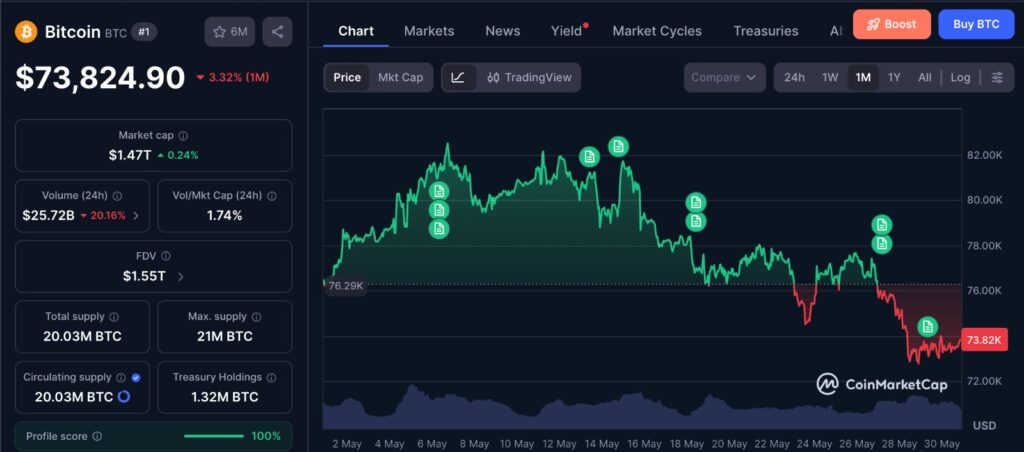The width and height of the screenshot is (1024, 452).
Task: Click info icon next to Market cap
Action: click(184, 136)
